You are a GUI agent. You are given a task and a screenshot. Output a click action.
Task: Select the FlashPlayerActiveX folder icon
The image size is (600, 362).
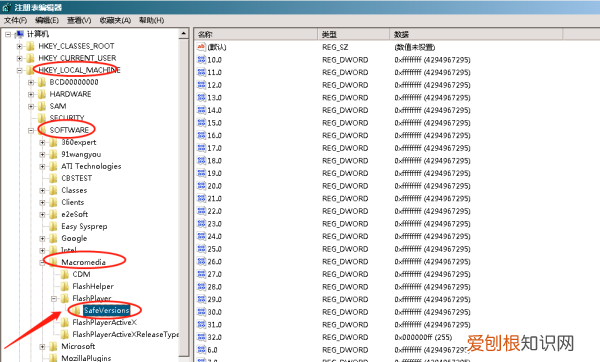pos(65,323)
